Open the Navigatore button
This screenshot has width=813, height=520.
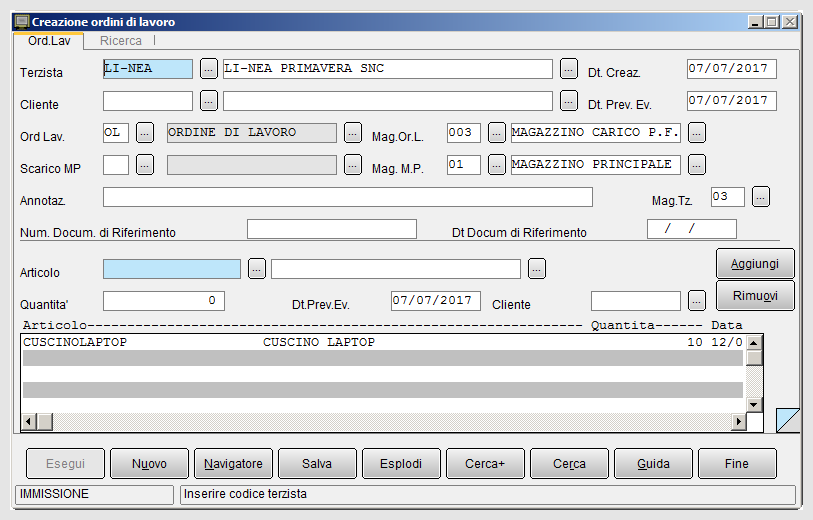(x=233, y=463)
